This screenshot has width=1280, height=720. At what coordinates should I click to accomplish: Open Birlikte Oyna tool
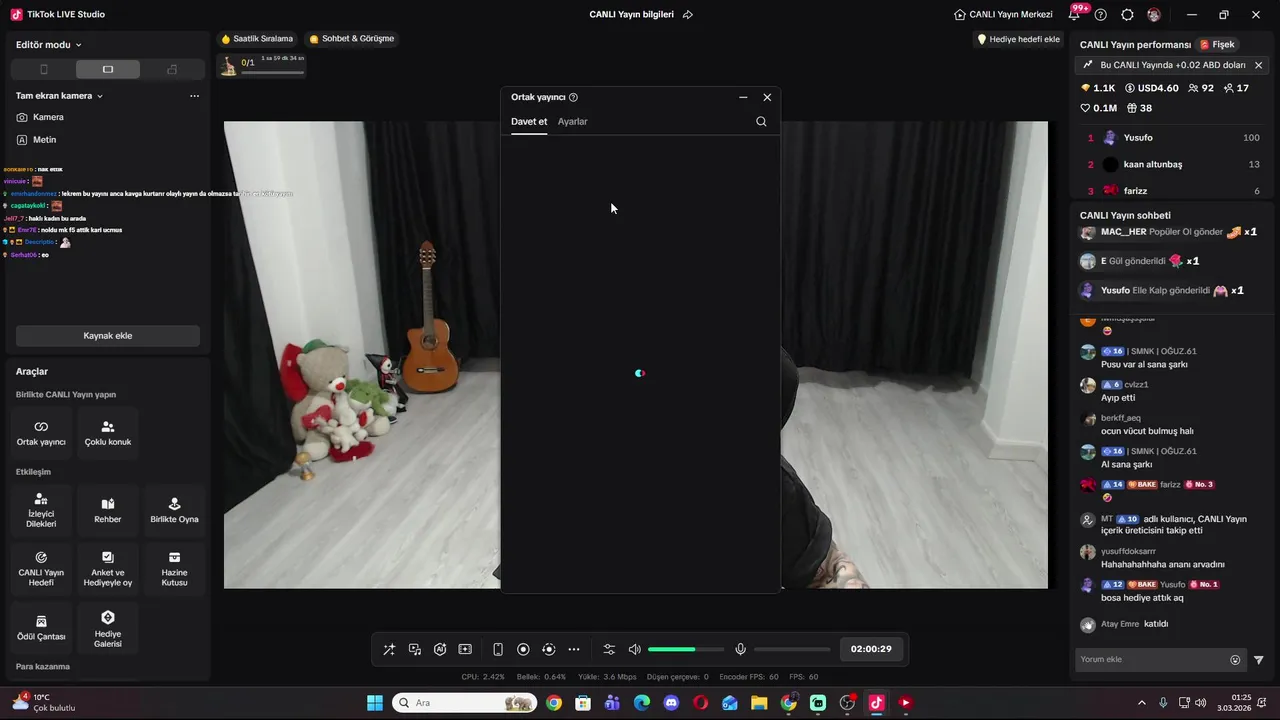pos(174,510)
